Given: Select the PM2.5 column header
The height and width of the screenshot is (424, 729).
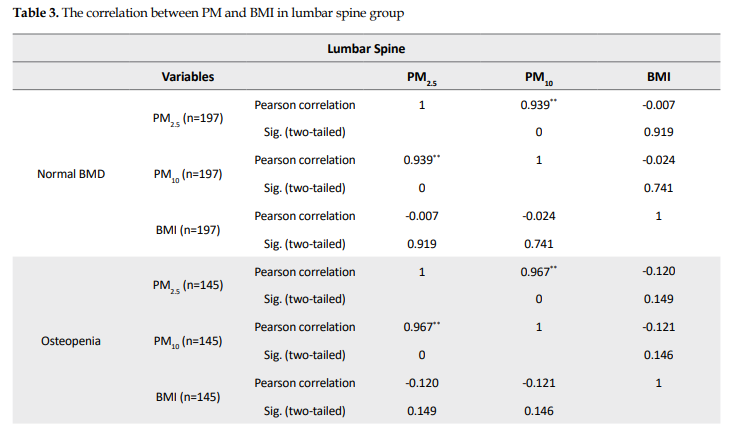Looking at the screenshot, I should pyautogui.click(x=421, y=77).
